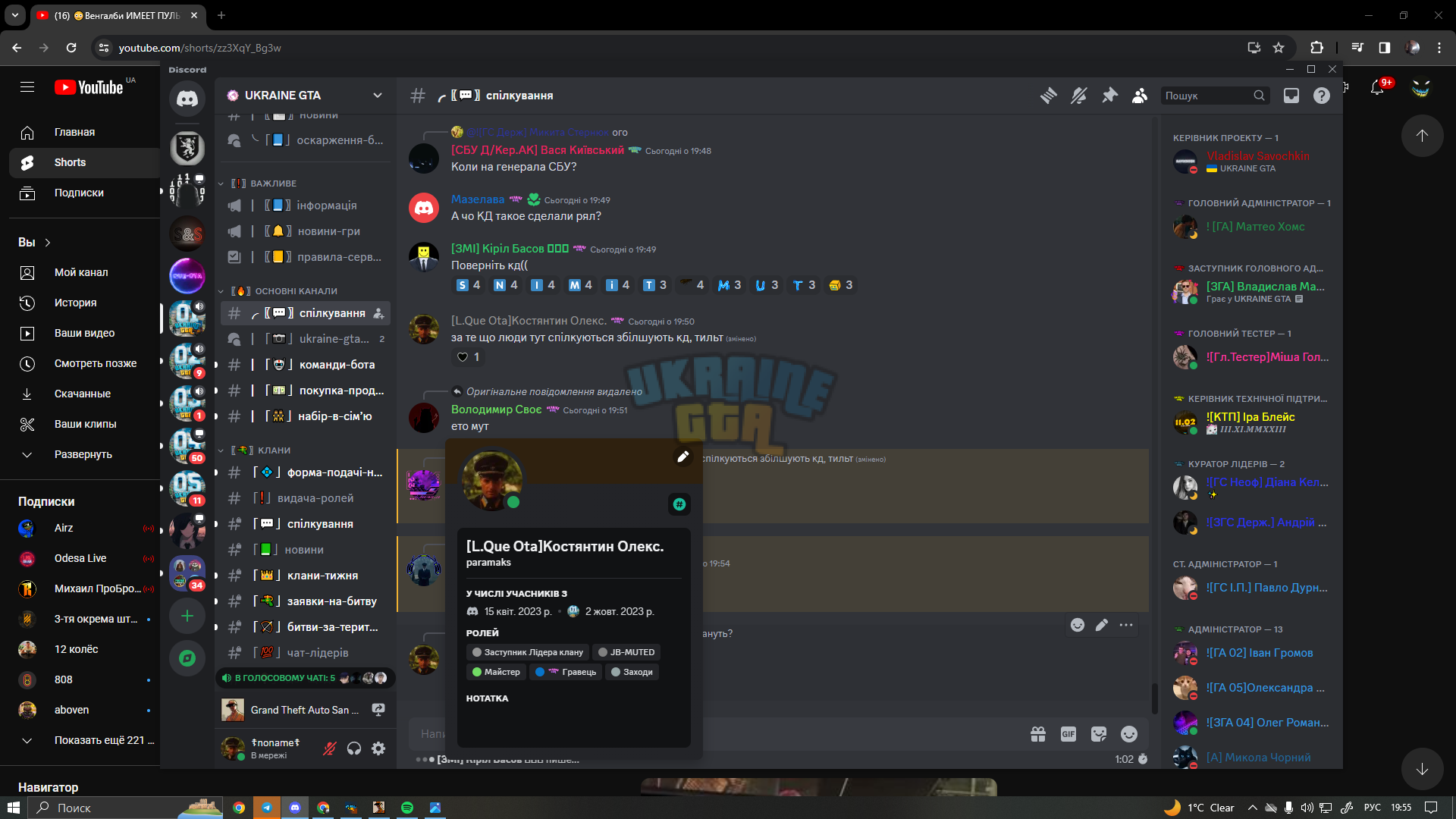Reload the YouTube page

point(71,48)
